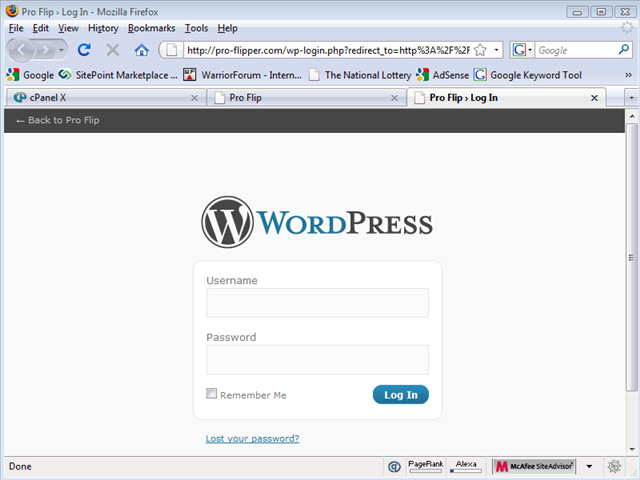Click the PageRank status indicator

pyautogui.click(x=425, y=466)
